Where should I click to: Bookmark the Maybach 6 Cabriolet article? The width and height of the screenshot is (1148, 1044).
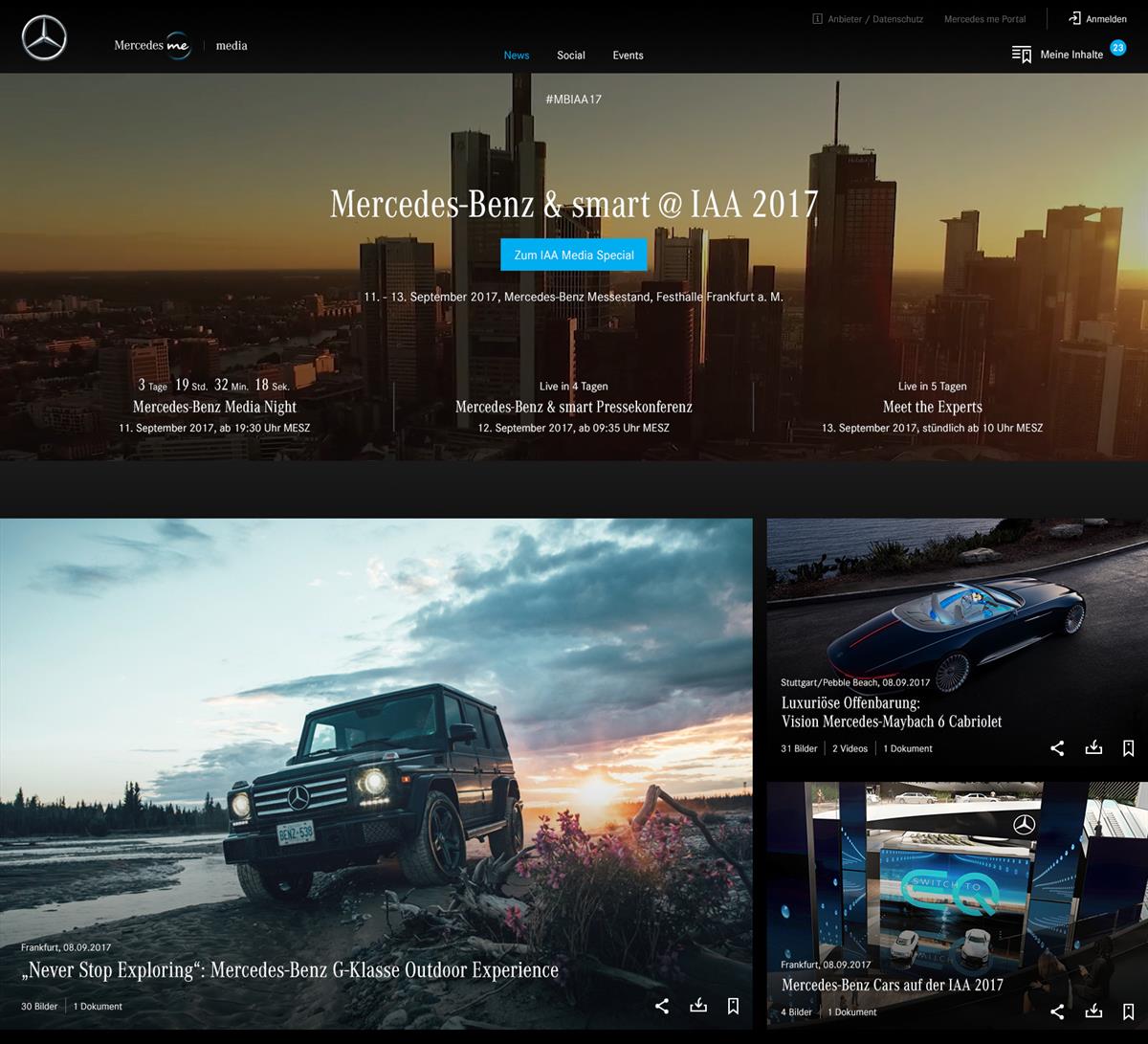[x=1129, y=748]
